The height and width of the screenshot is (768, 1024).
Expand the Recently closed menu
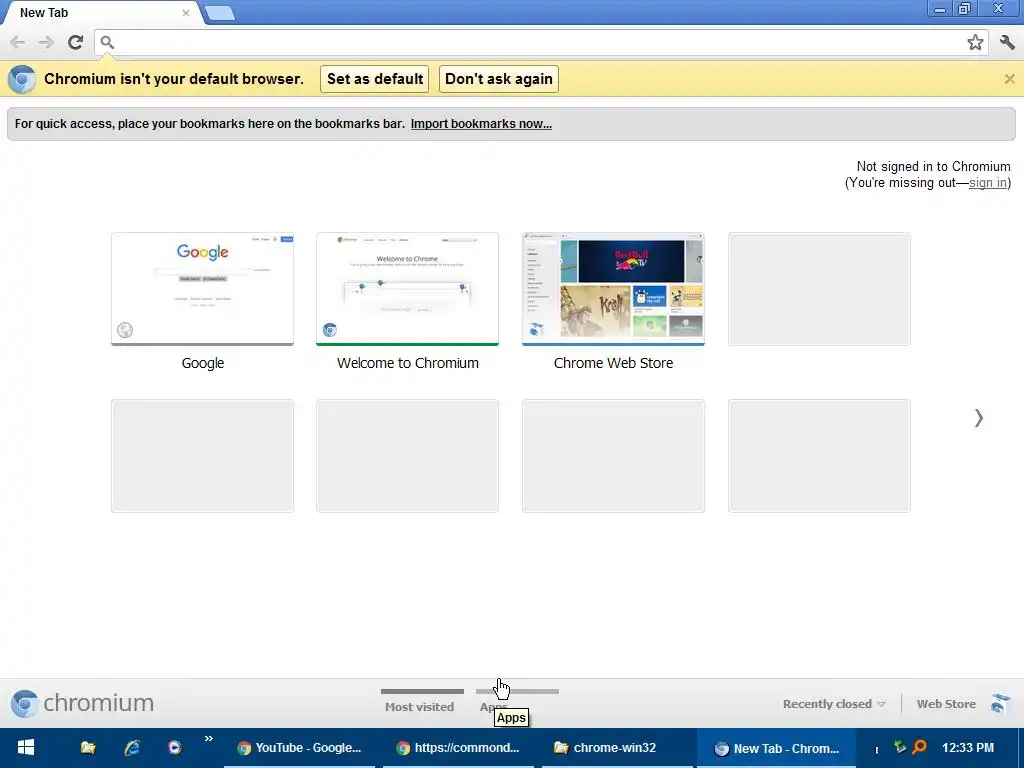click(x=834, y=704)
